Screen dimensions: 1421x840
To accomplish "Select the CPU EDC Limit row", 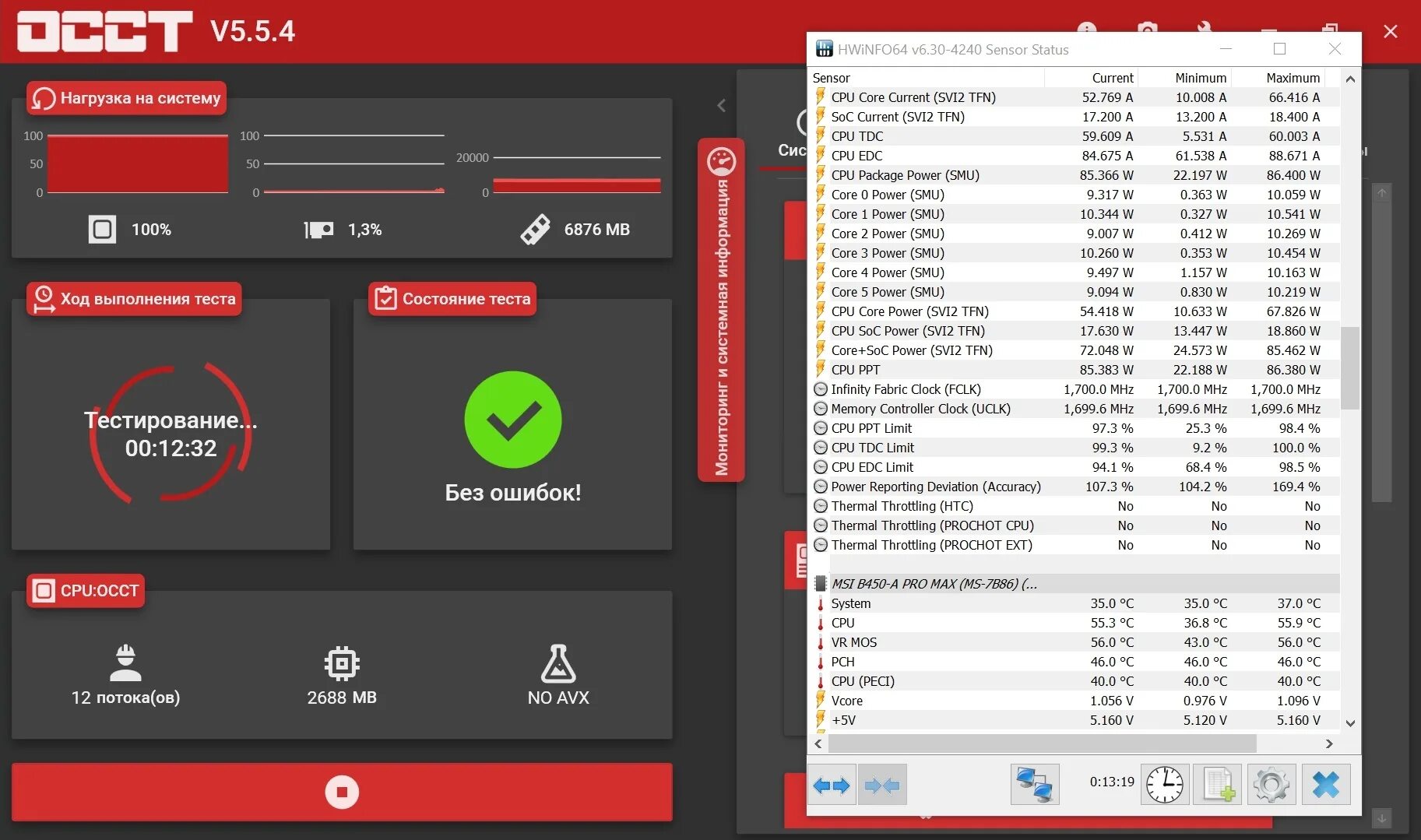I will pyautogui.click(x=1075, y=467).
